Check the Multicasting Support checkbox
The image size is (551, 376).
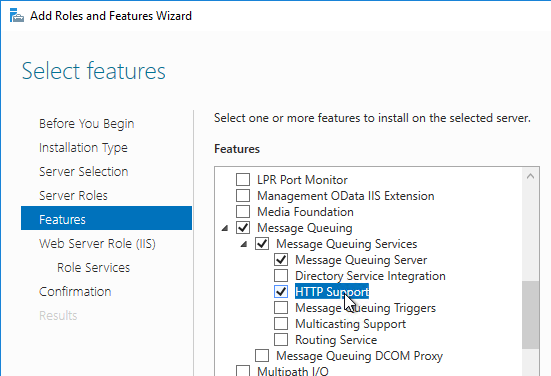coord(281,324)
